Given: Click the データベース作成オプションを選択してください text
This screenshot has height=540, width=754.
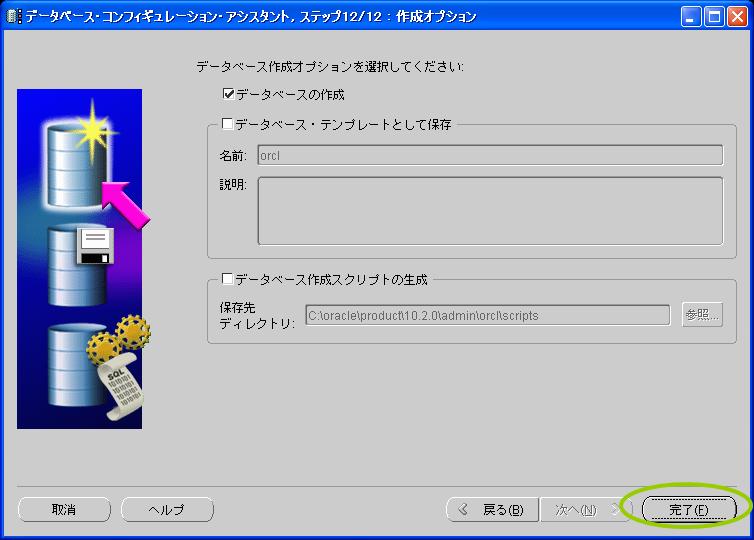Looking at the screenshot, I should click(330, 66).
